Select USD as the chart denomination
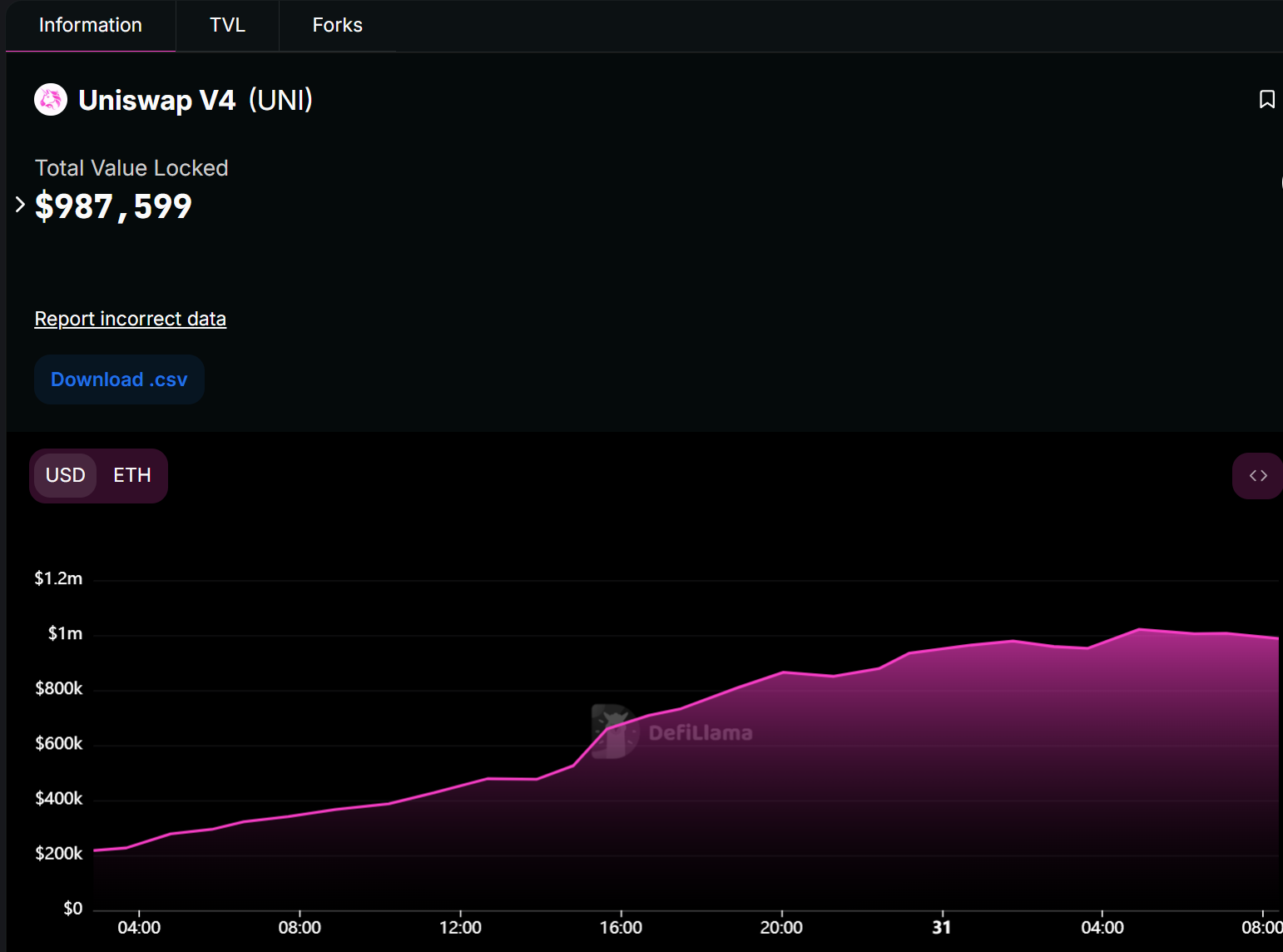Screen dimensions: 1283x952 pyautogui.click(x=66, y=475)
